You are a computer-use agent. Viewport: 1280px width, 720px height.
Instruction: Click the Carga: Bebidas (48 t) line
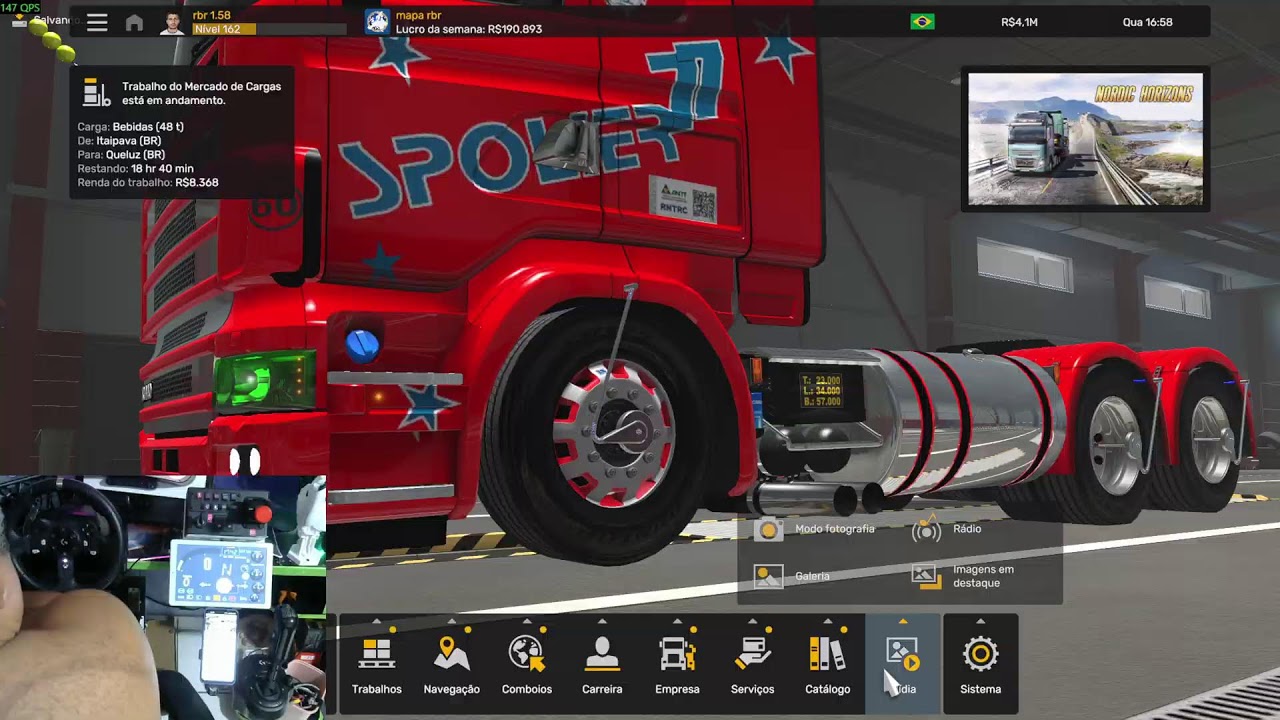130,127
